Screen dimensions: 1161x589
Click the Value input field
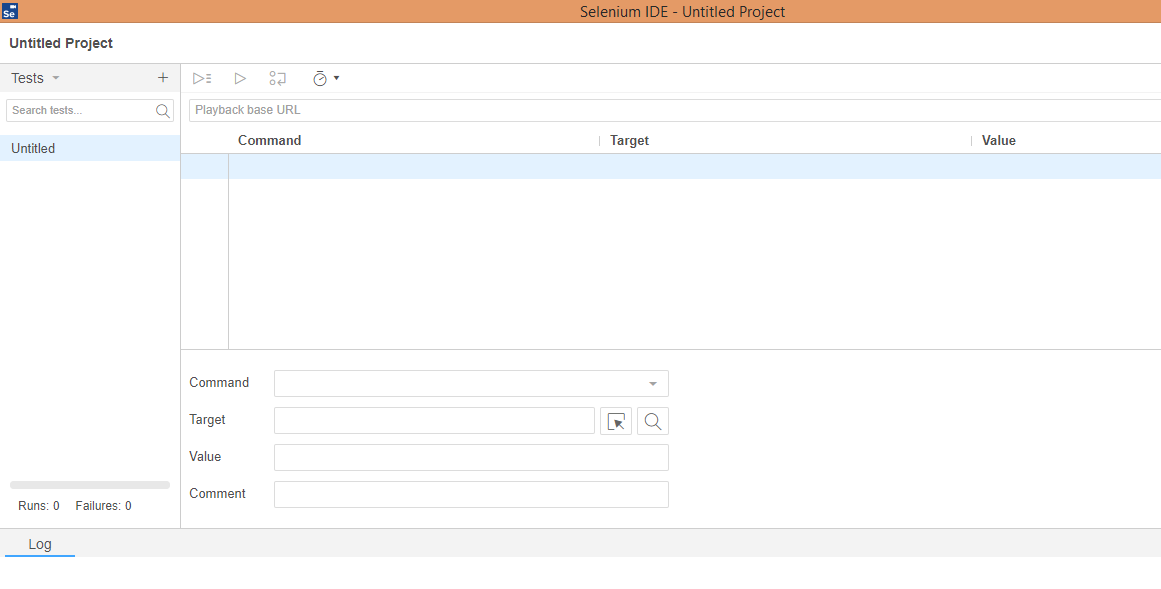(471, 458)
